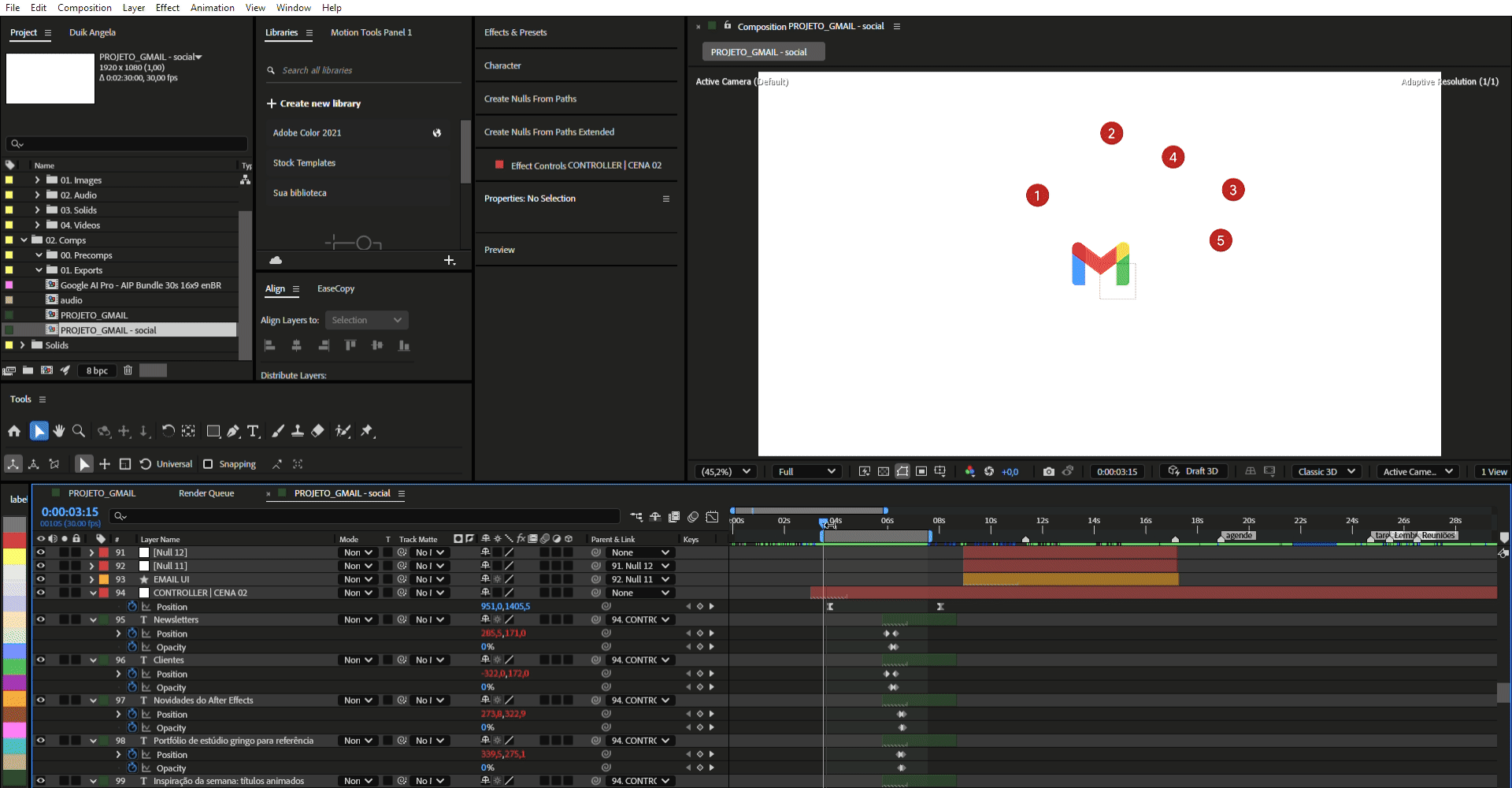1512x788 pixels.
Task: Click the 8 bpc color depth button
Action: point(97,370)
